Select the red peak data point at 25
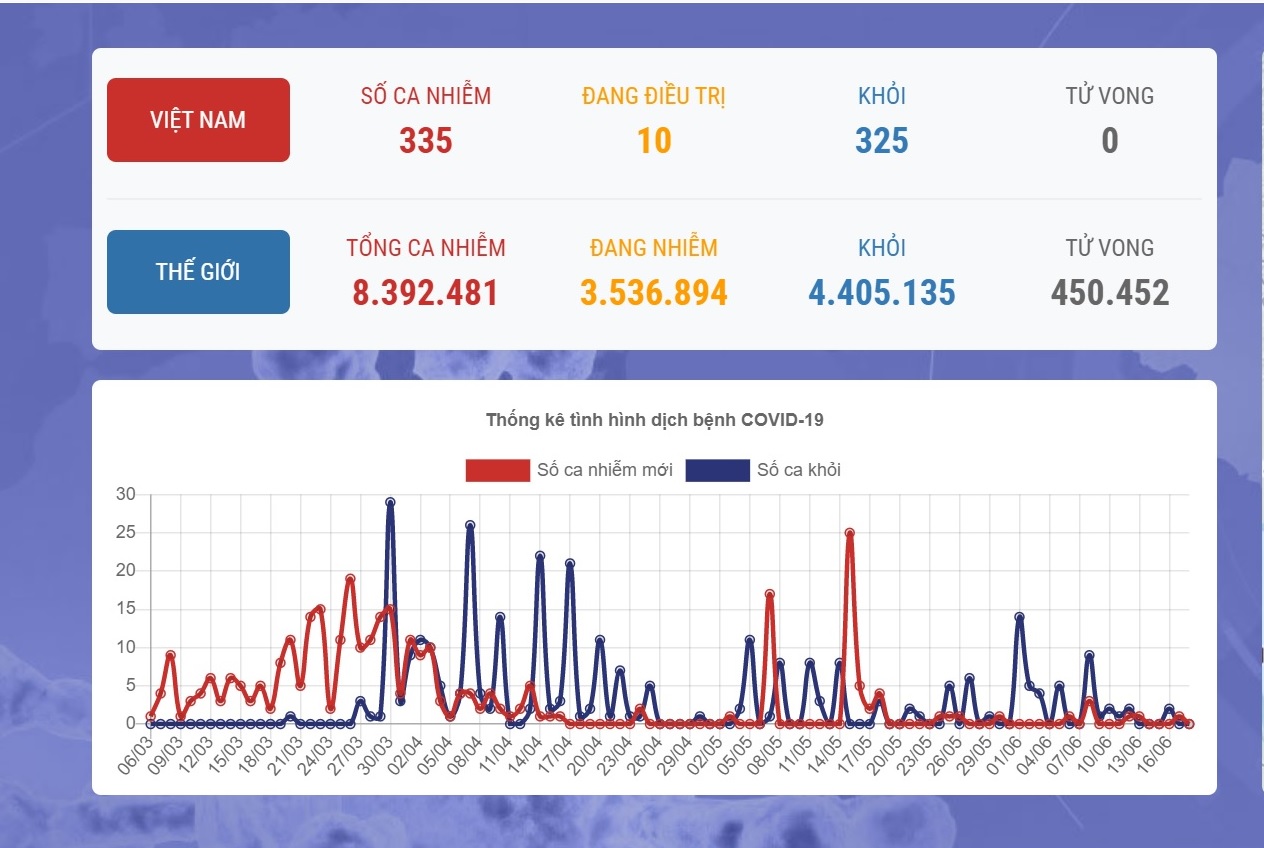The image size is (1264, 848). [x=849, y=533]
